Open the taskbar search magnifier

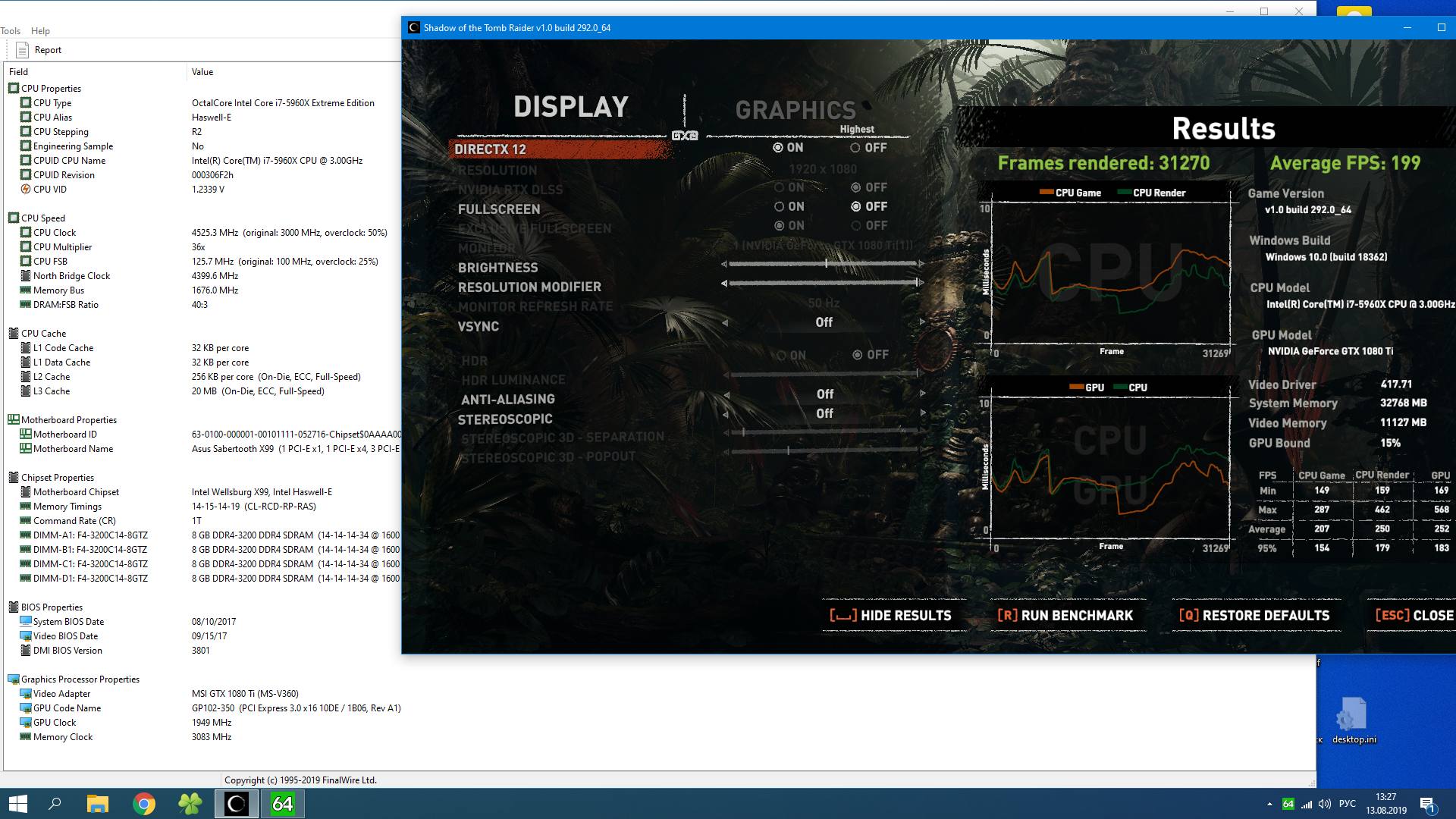[x=55, y=804]
